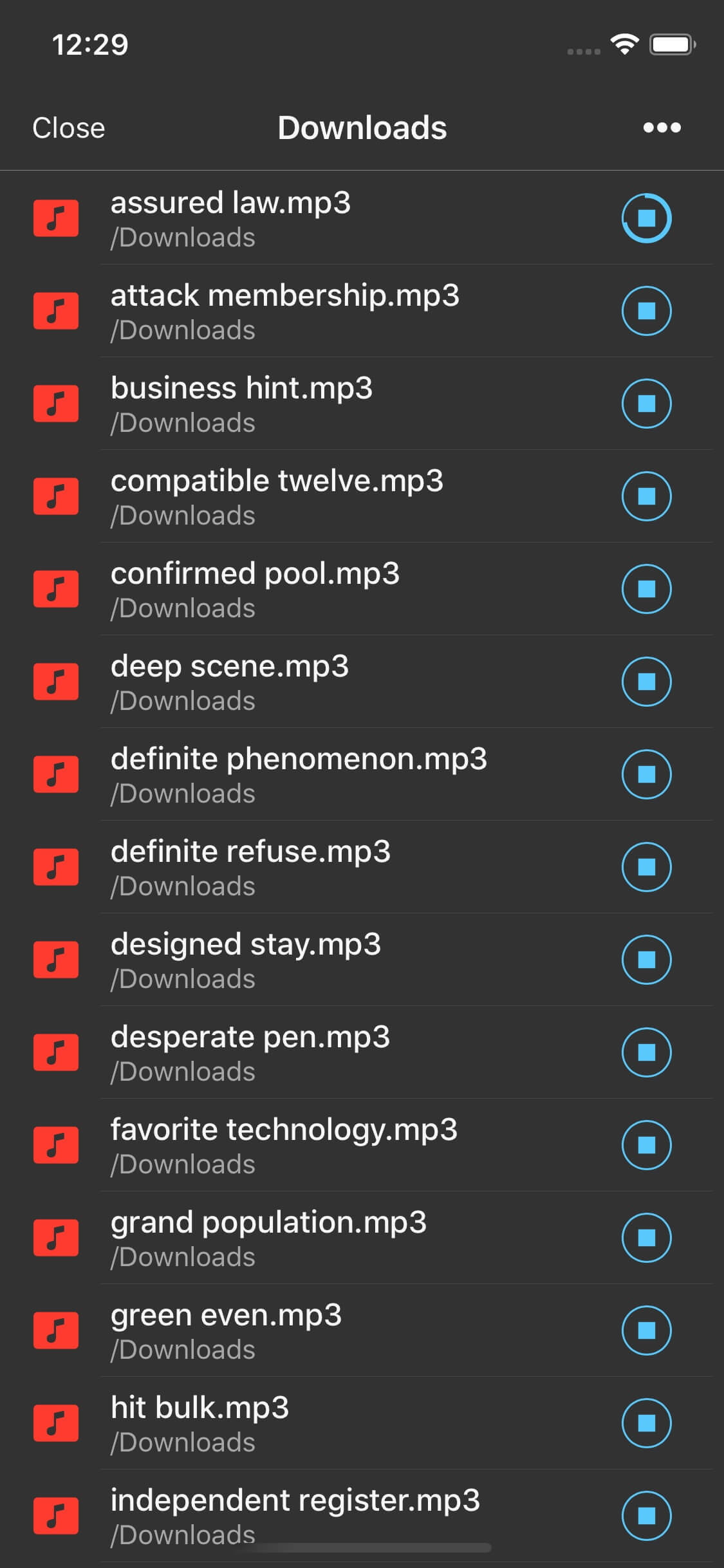Tap the music icon for confirmed pool.mp3
The height and width of the screenshot is (1568, 724).
[56, 588]
